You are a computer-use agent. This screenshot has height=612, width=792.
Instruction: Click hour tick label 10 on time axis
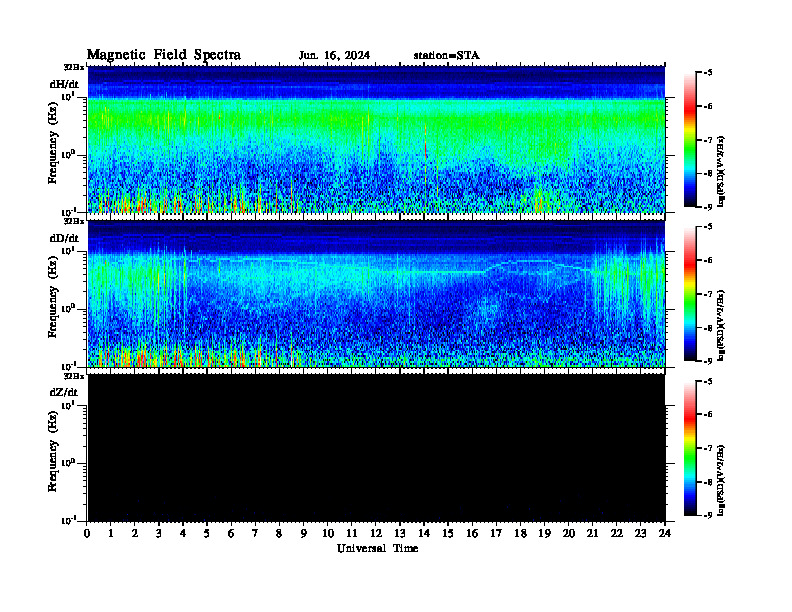328,534
